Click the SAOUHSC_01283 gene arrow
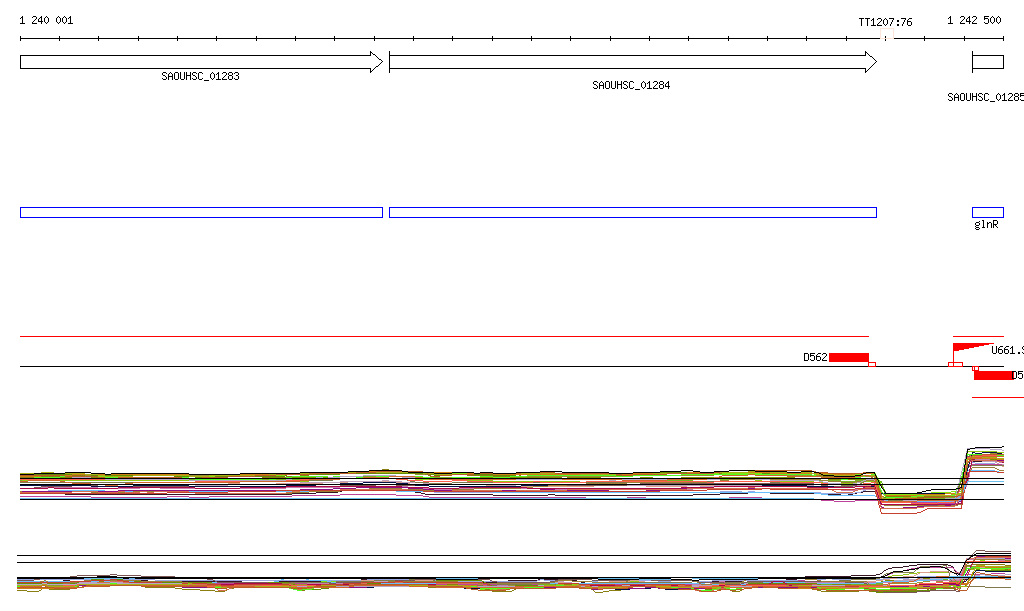This screenshot has width=1024, height=611. coord(200,62)
